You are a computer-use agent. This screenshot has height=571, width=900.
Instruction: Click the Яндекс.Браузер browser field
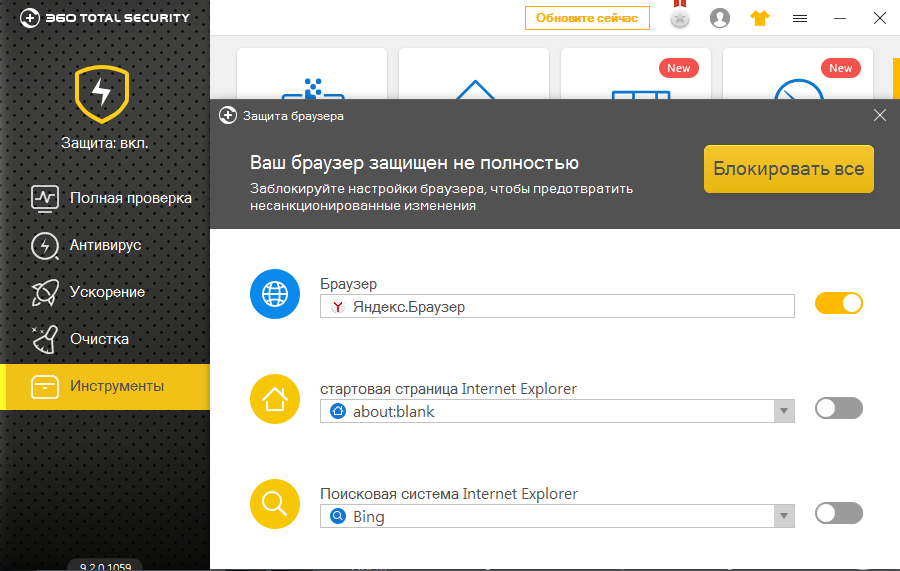[557, 306]
